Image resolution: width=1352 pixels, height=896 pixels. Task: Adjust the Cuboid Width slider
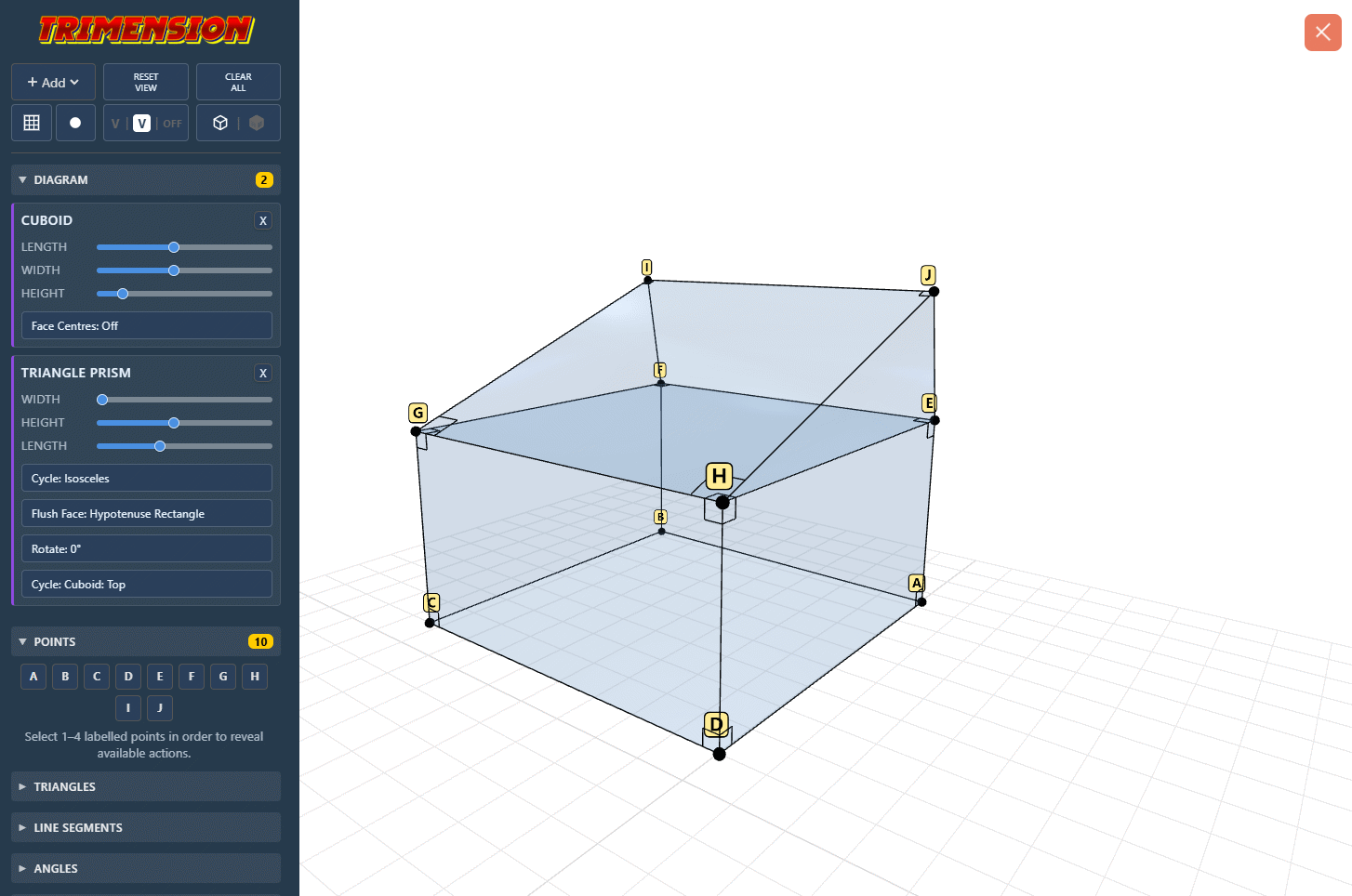tap(184, 270)
